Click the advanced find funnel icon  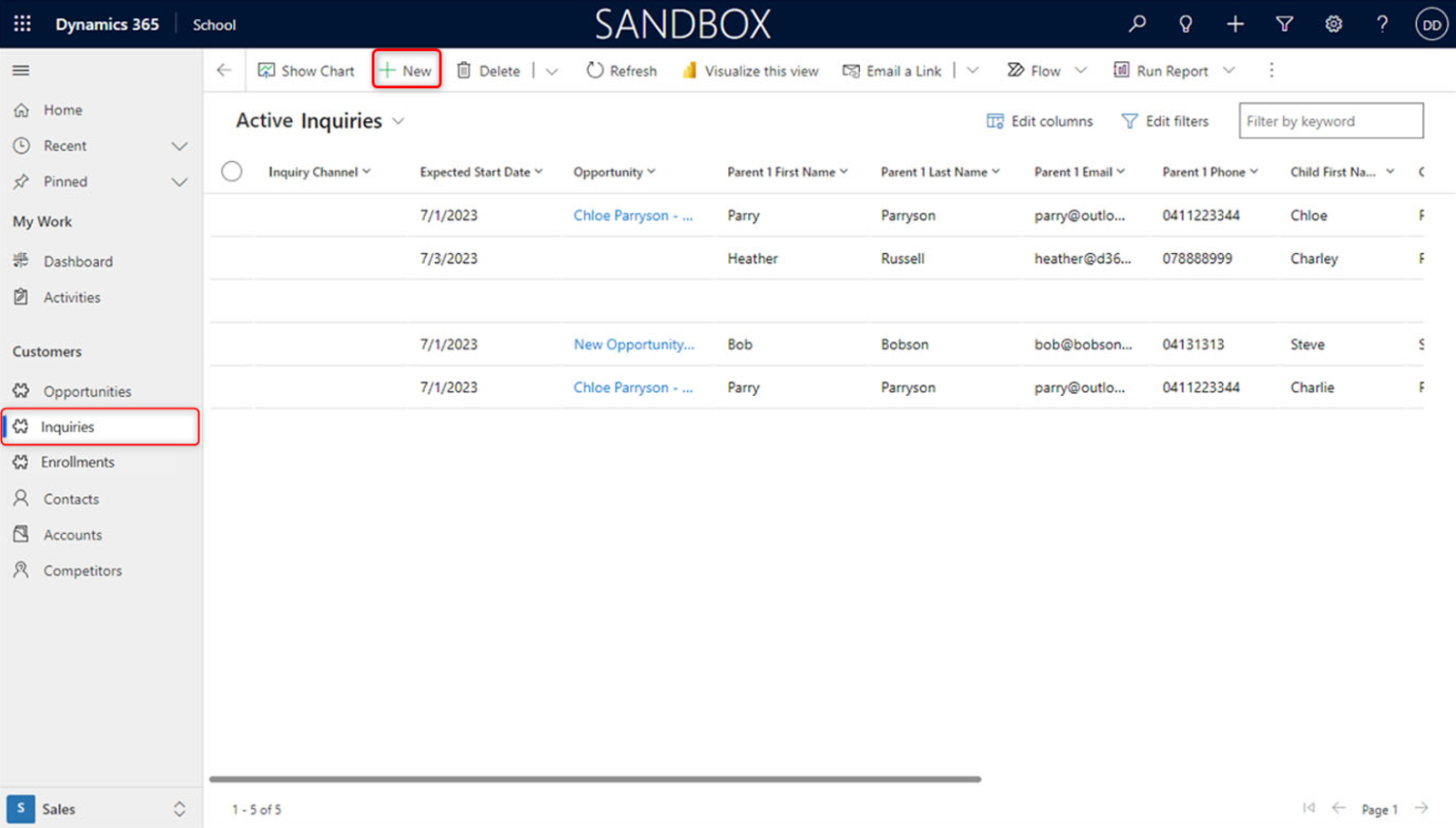coord(1284,25)
